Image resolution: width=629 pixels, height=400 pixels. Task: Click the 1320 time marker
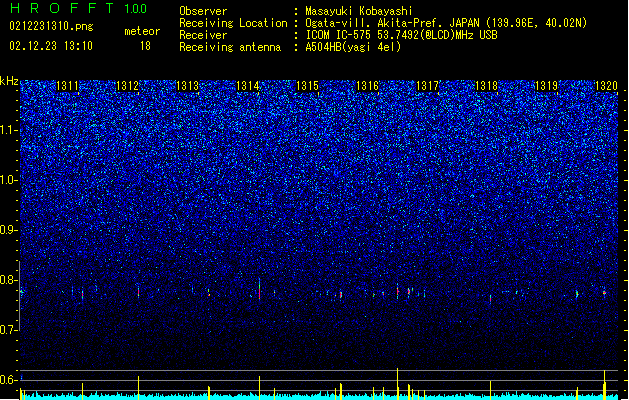pyautogui.click(x=606, y=86)
